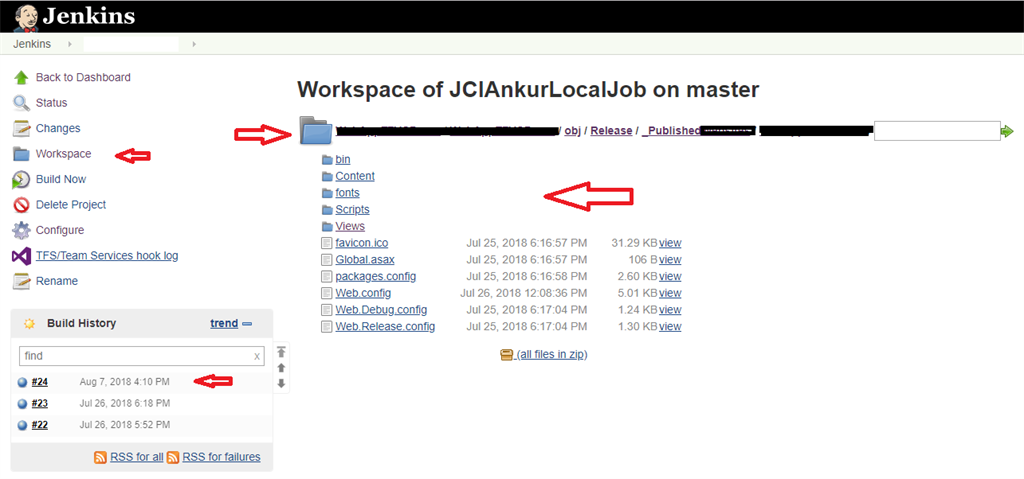Move build history down one page arrow
This screenshot has width=1024, height=479.
tap(281, 384)
